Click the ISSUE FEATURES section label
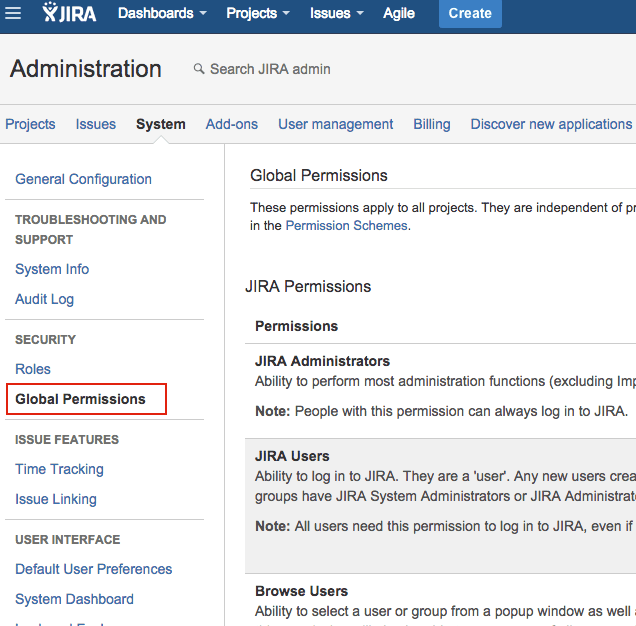This screenshot has height=626, width=636. [67, 439]
